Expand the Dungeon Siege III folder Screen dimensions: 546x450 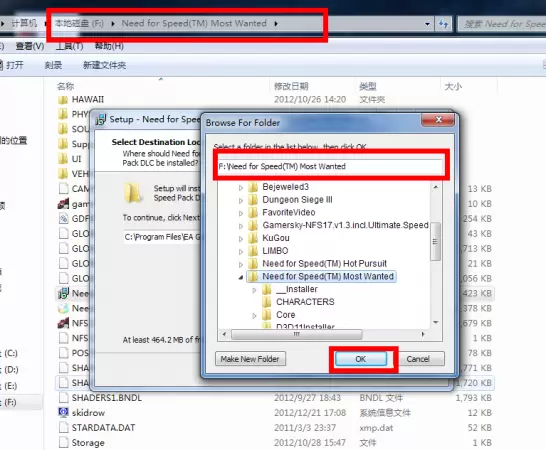[x=241, y=201]
